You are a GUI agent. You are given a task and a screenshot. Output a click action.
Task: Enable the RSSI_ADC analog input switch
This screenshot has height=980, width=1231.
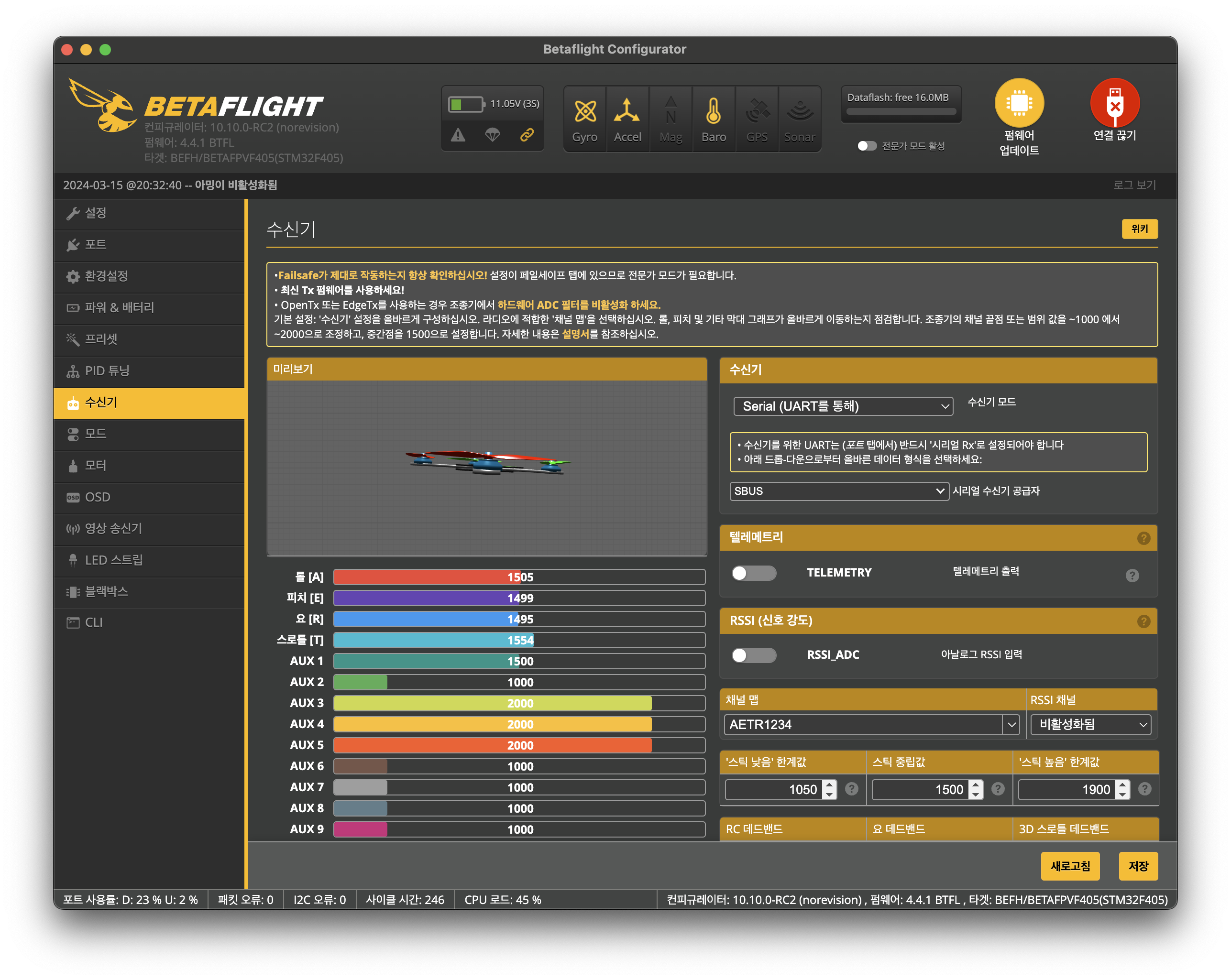[x=754, y=654]
